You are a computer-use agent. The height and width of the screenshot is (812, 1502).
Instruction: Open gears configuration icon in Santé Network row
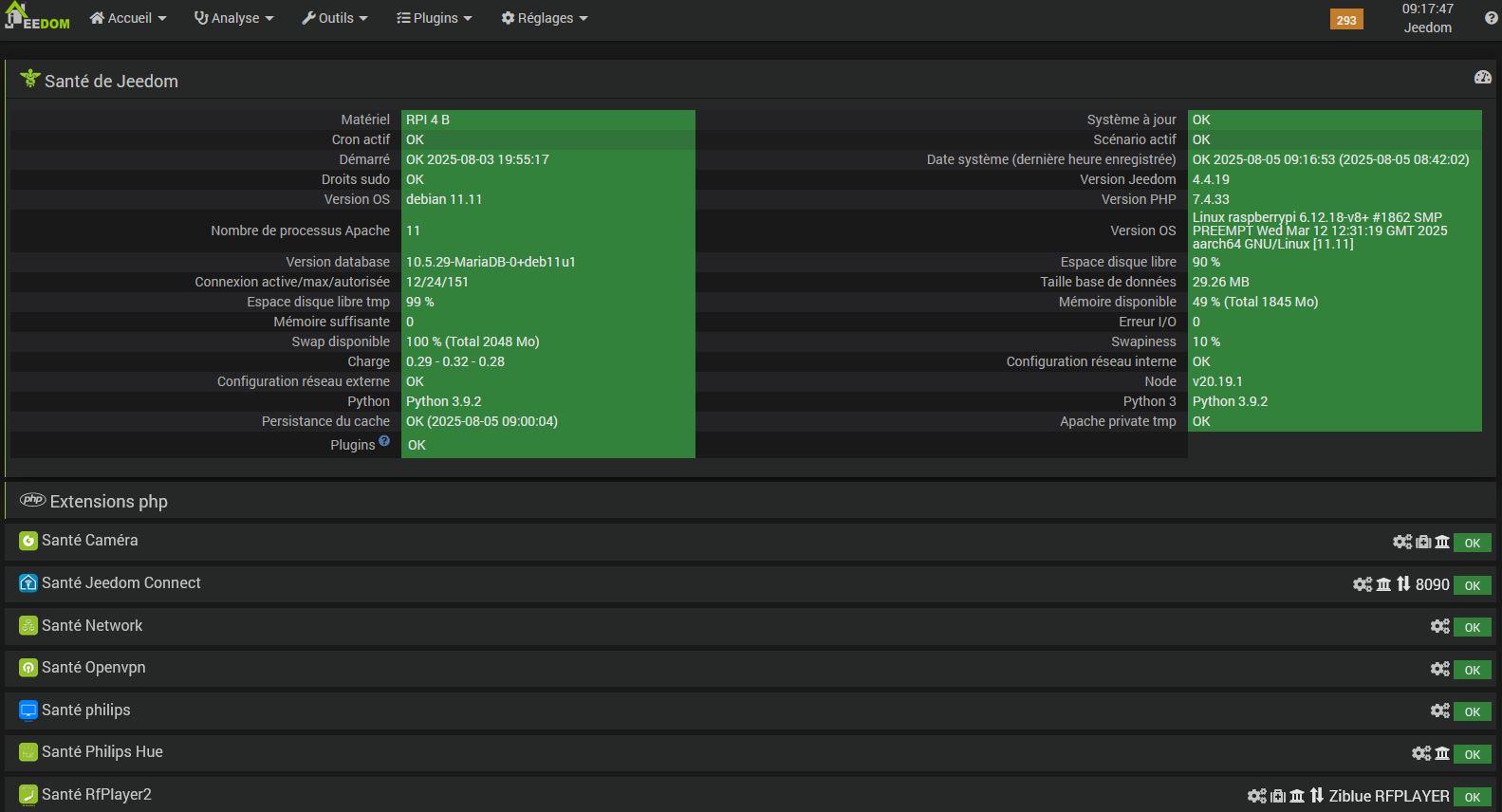tap(1440, 626)
